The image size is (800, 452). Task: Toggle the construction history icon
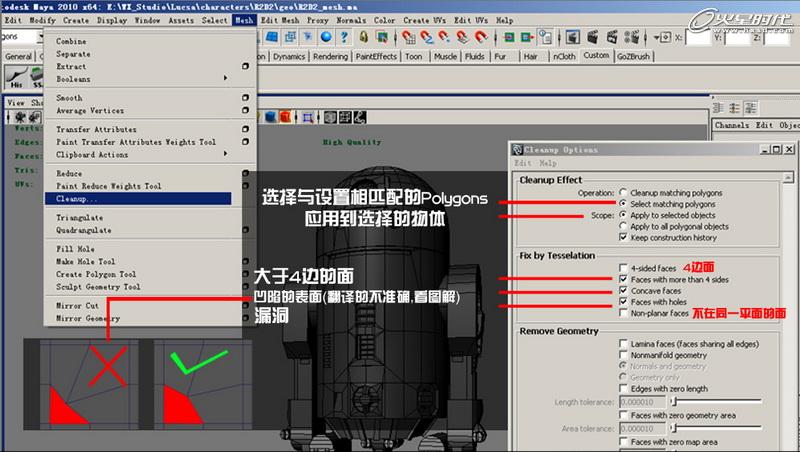(545, 37)
